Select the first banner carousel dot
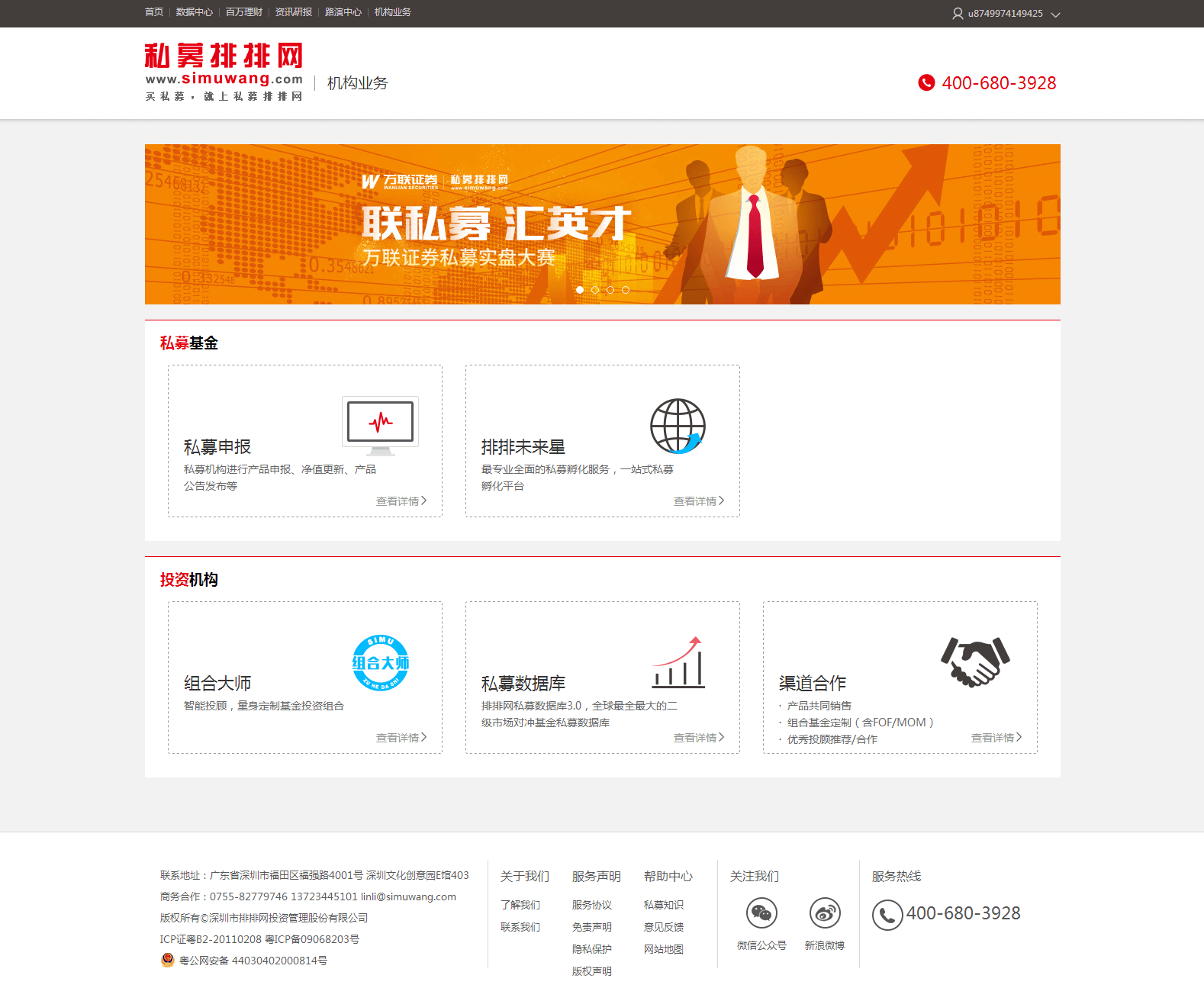Viewport: 1204px width, 1001px height. click(580, 290)
